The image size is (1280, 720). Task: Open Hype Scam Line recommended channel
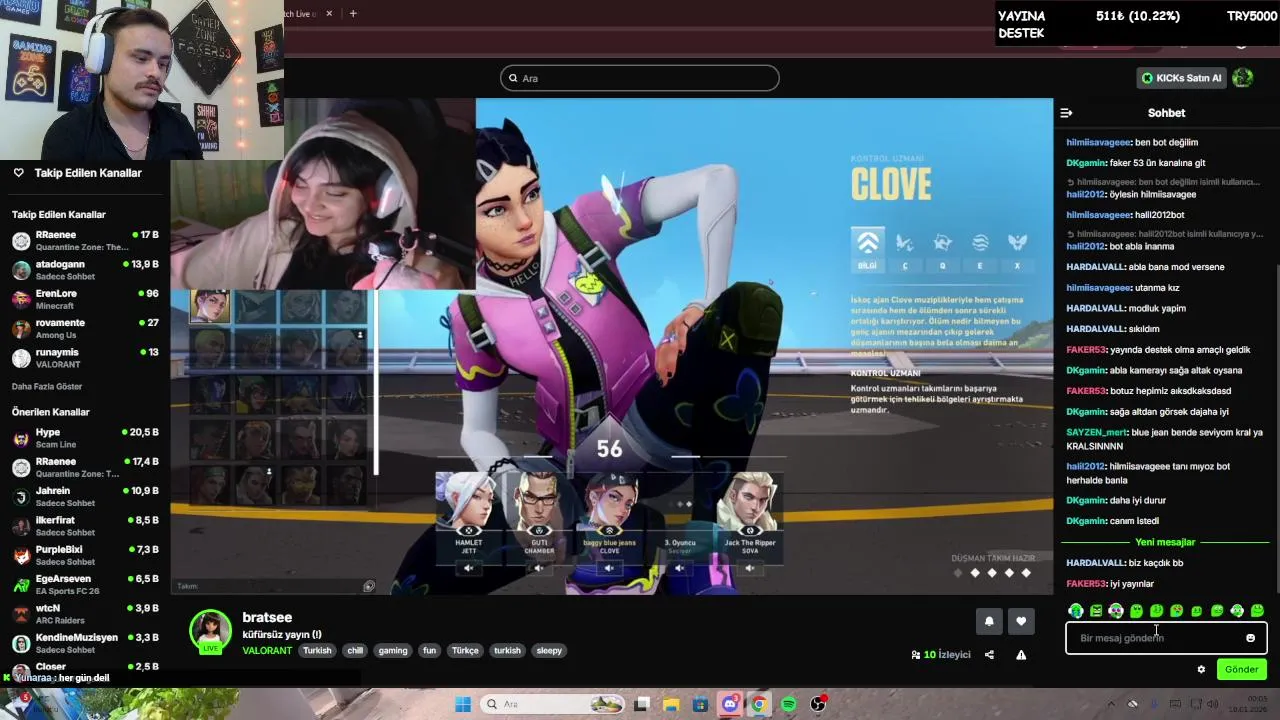click(85, 438)
